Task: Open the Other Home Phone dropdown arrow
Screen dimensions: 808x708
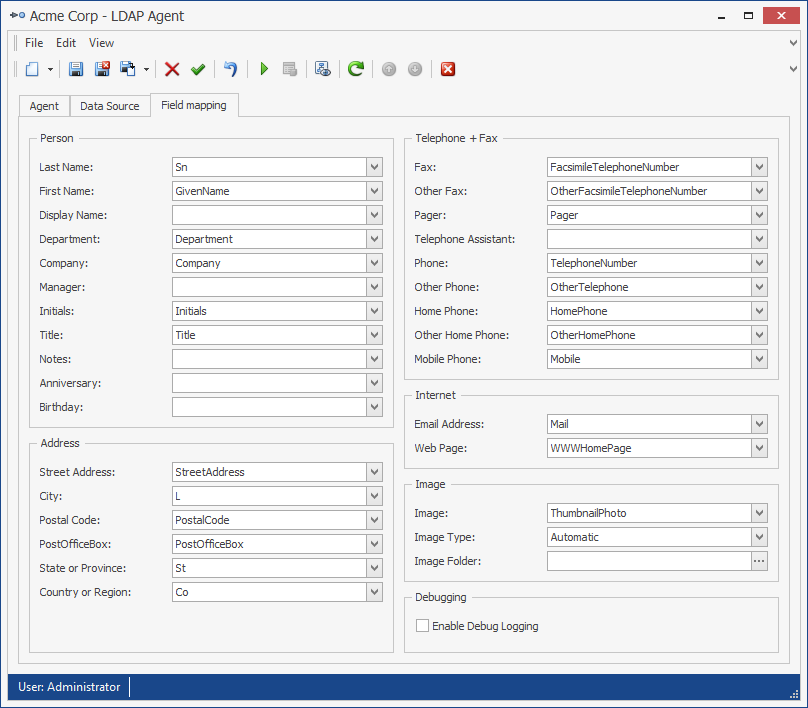Action: 760,335
